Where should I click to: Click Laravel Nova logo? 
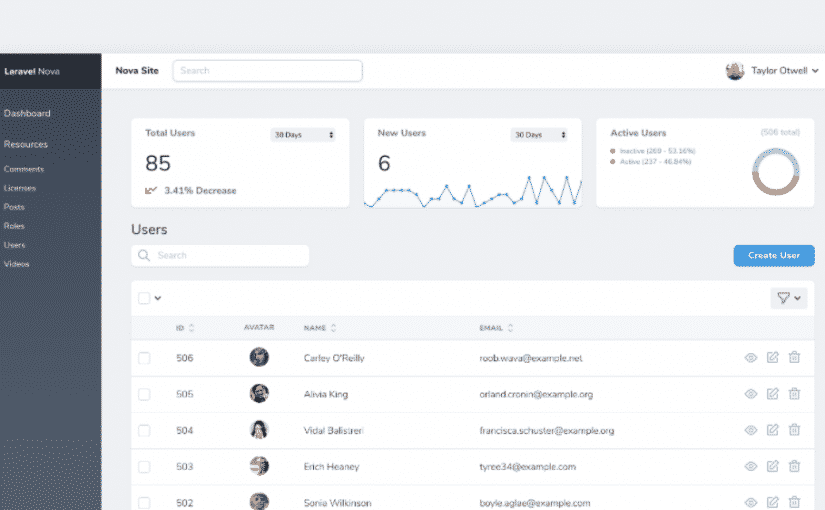tap(32, 71)
